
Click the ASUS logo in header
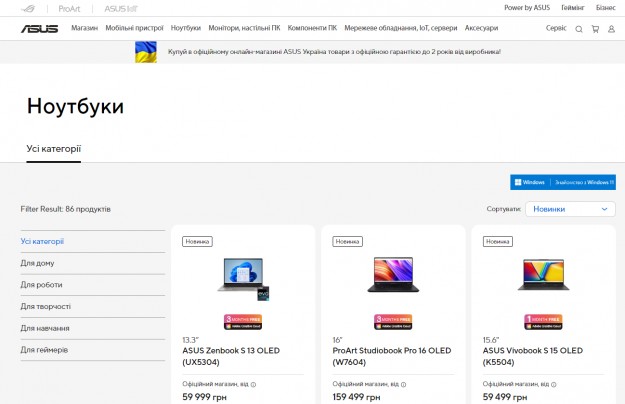pos(39,28)
